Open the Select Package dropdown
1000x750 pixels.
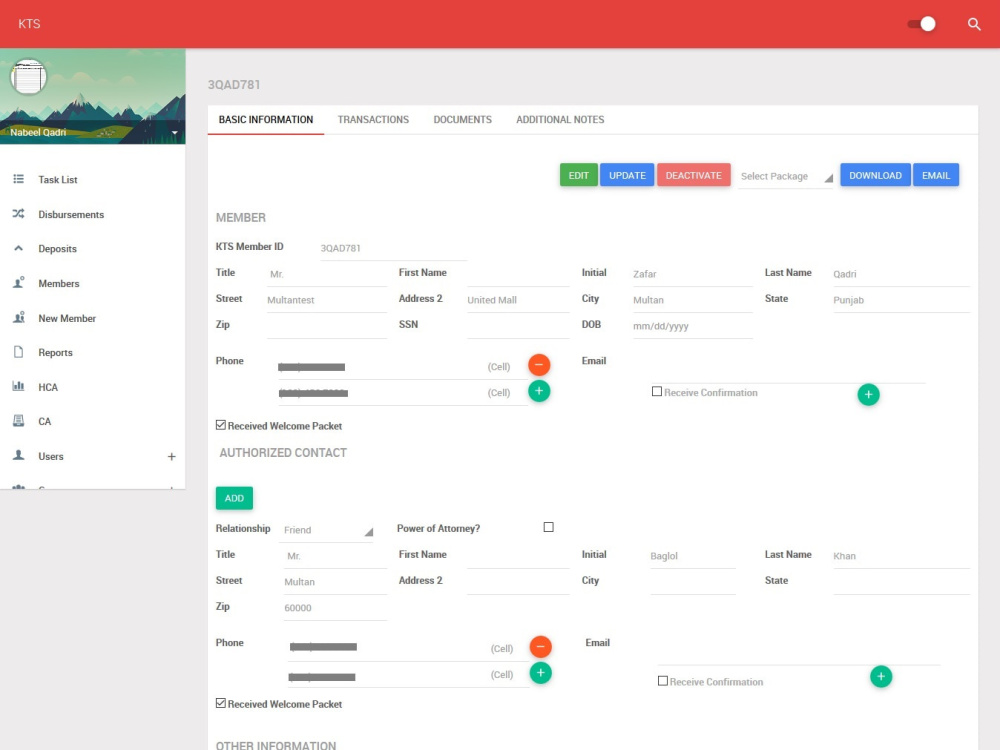tap(786, 177)
